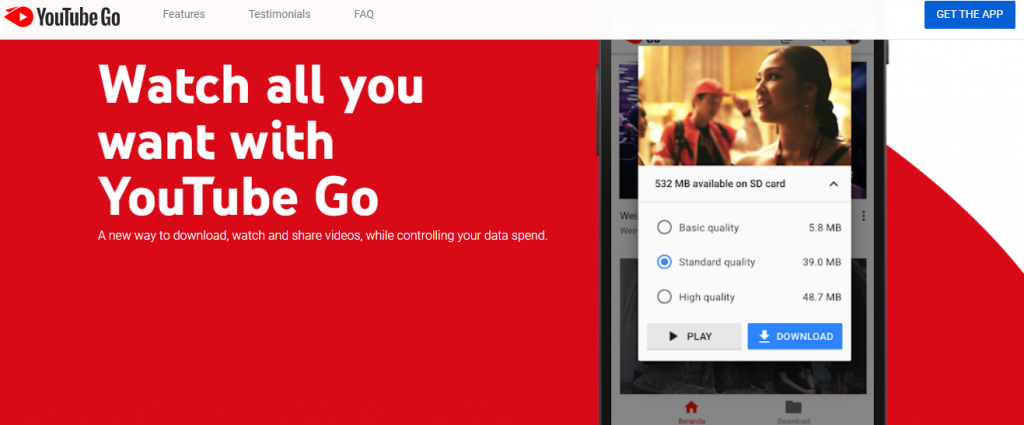
Task: Click the "Watch all you want" headline
Action: tap(261, 140)
